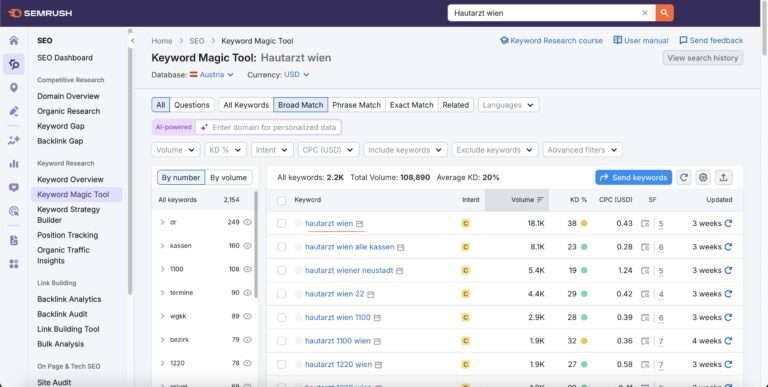Screen dimensions: 768x387
Task: Click the orange search magnifier button
Action: pyautogui.click(x=664, y=13)
